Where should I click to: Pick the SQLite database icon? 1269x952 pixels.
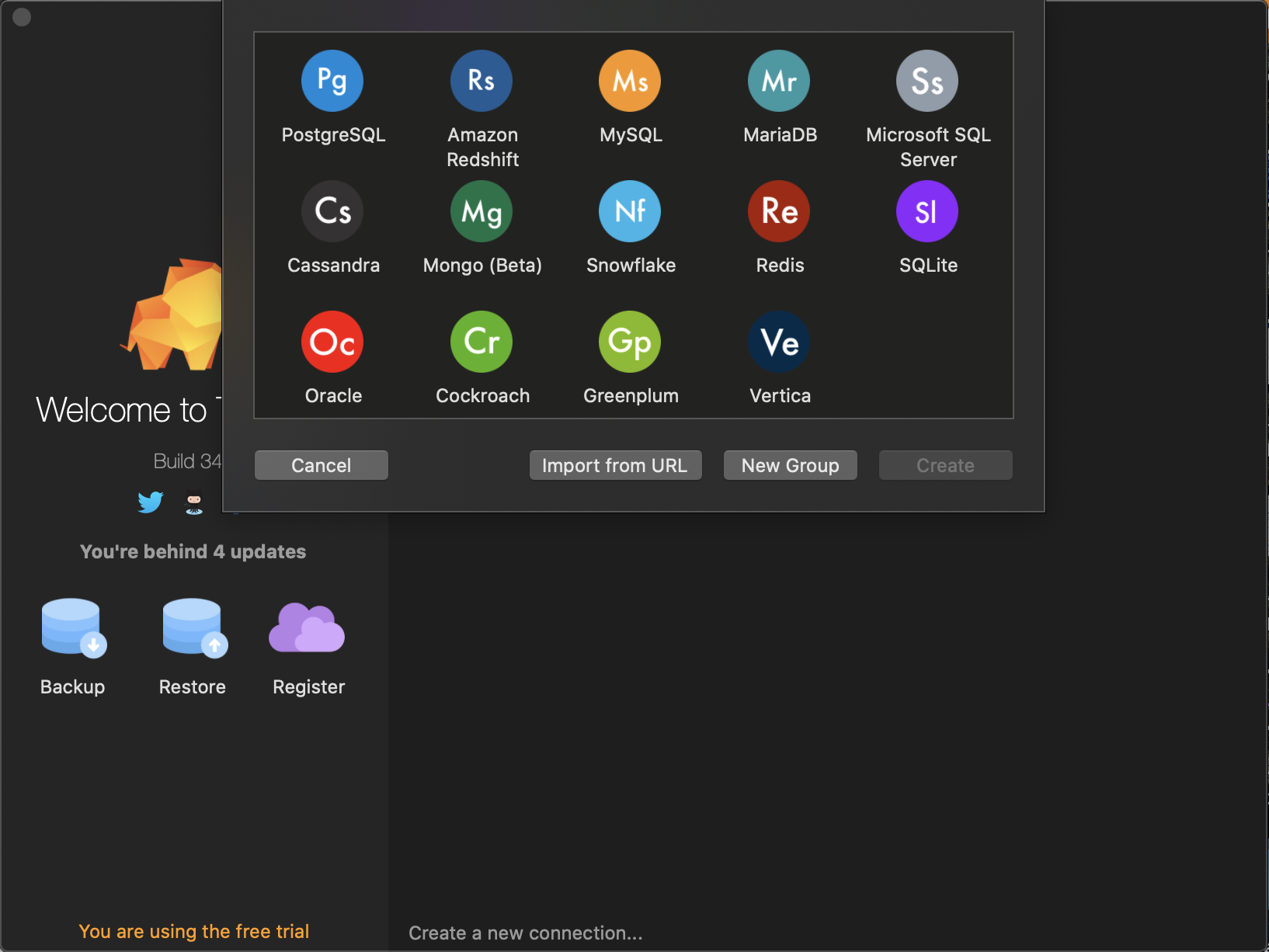(x=927, y=211)
